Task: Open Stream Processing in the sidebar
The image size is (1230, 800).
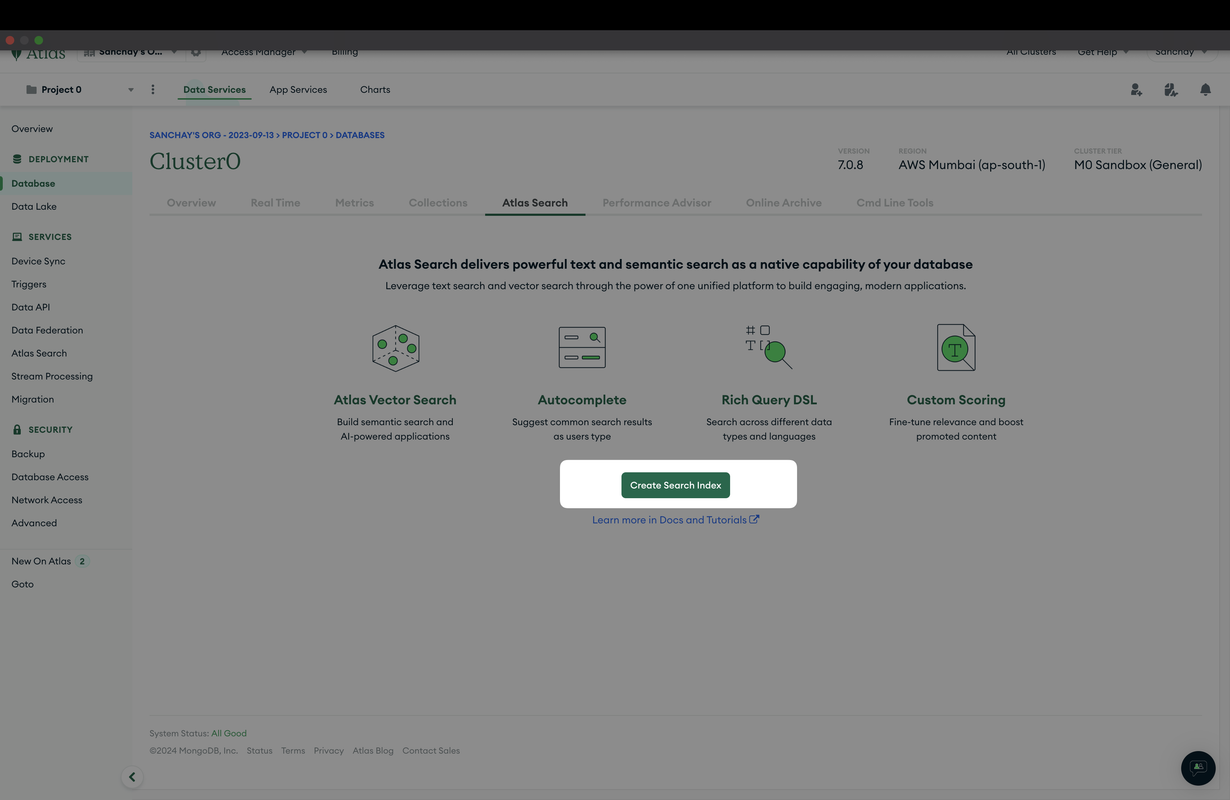Action: pyautogui.click(x=52, y=376)
